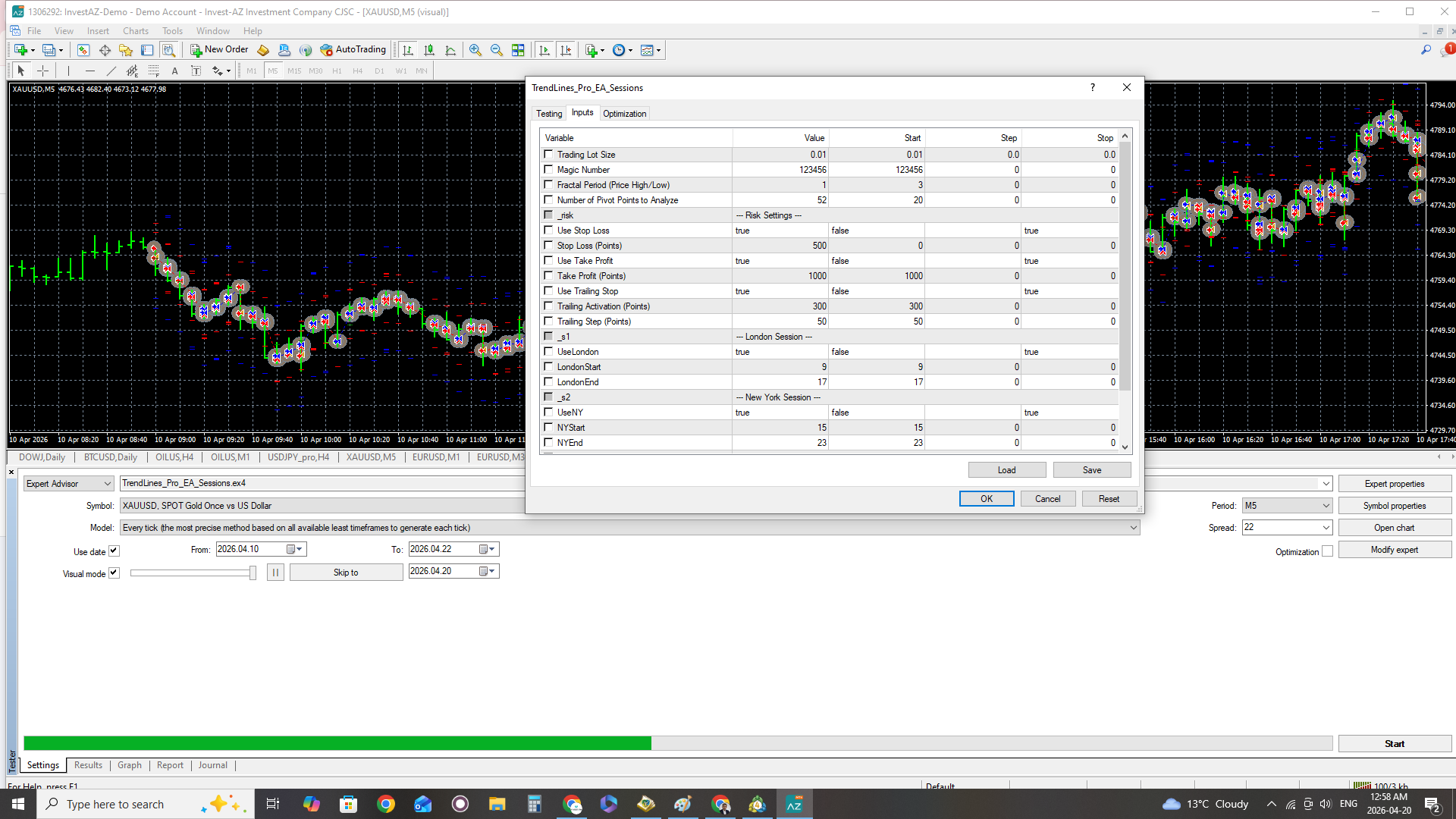Screen dimensions: 1456x819
Task: Click the Zoom Out magnifier icon
Action: 497,50
